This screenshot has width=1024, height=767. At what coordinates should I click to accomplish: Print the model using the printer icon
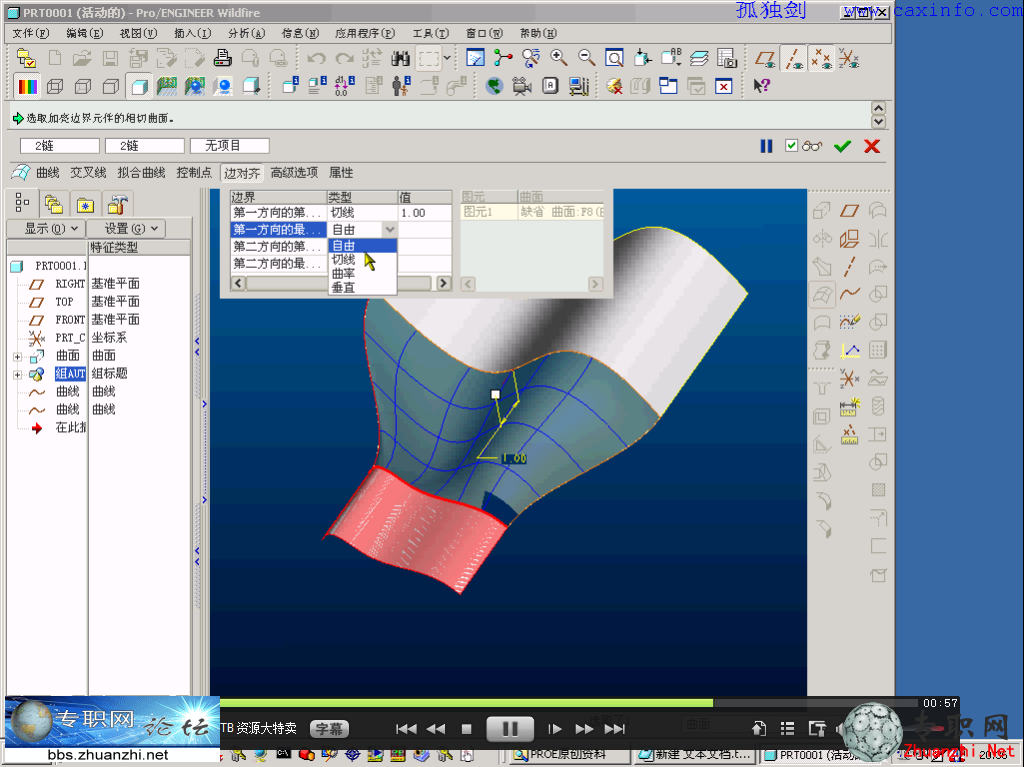tap(223, 59)
